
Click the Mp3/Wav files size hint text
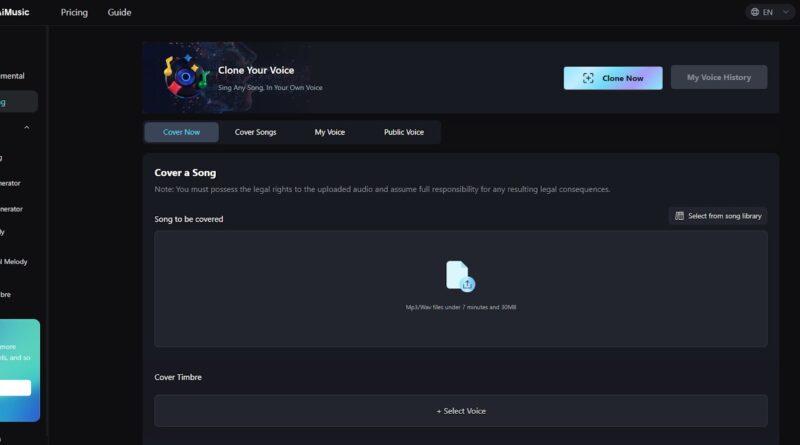tap(461, 307)
